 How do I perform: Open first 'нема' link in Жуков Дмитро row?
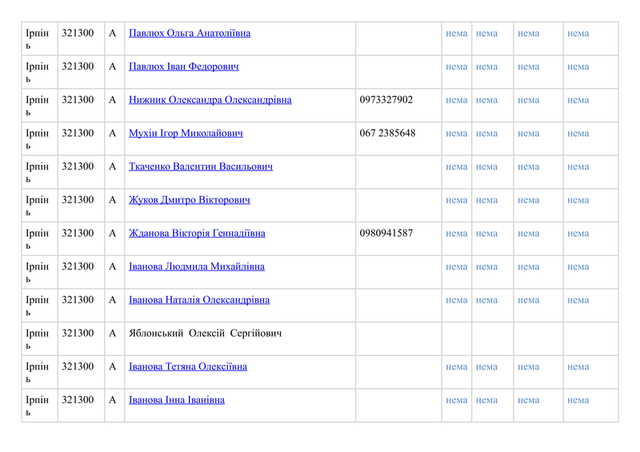pyautogui.click(x=456, y=200)
